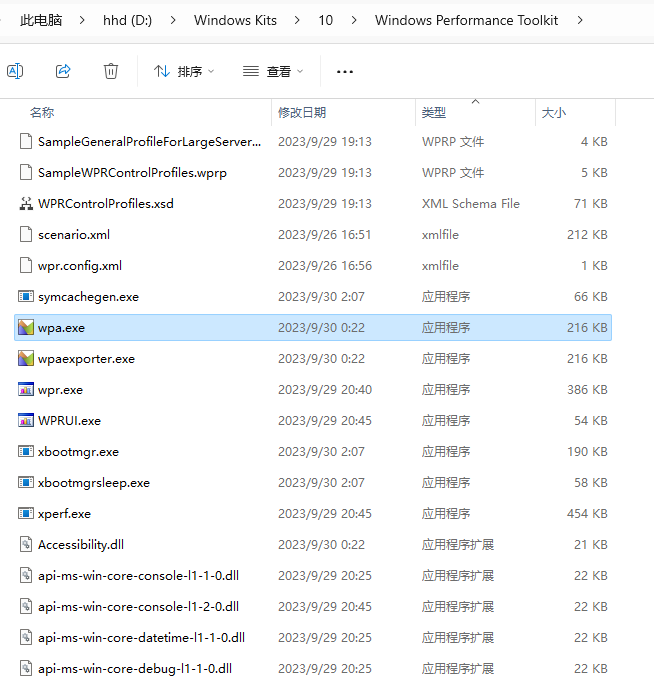This screenshot has height=688, width=654.
Task: Open the 排序 sort dropdown
Action: click(184, 71)
